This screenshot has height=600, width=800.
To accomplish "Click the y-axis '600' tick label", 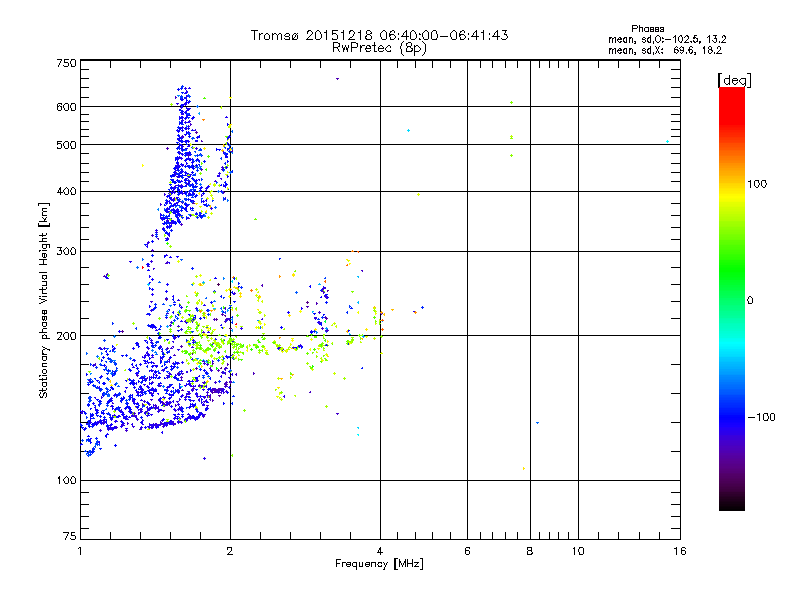I will (66, 107).
